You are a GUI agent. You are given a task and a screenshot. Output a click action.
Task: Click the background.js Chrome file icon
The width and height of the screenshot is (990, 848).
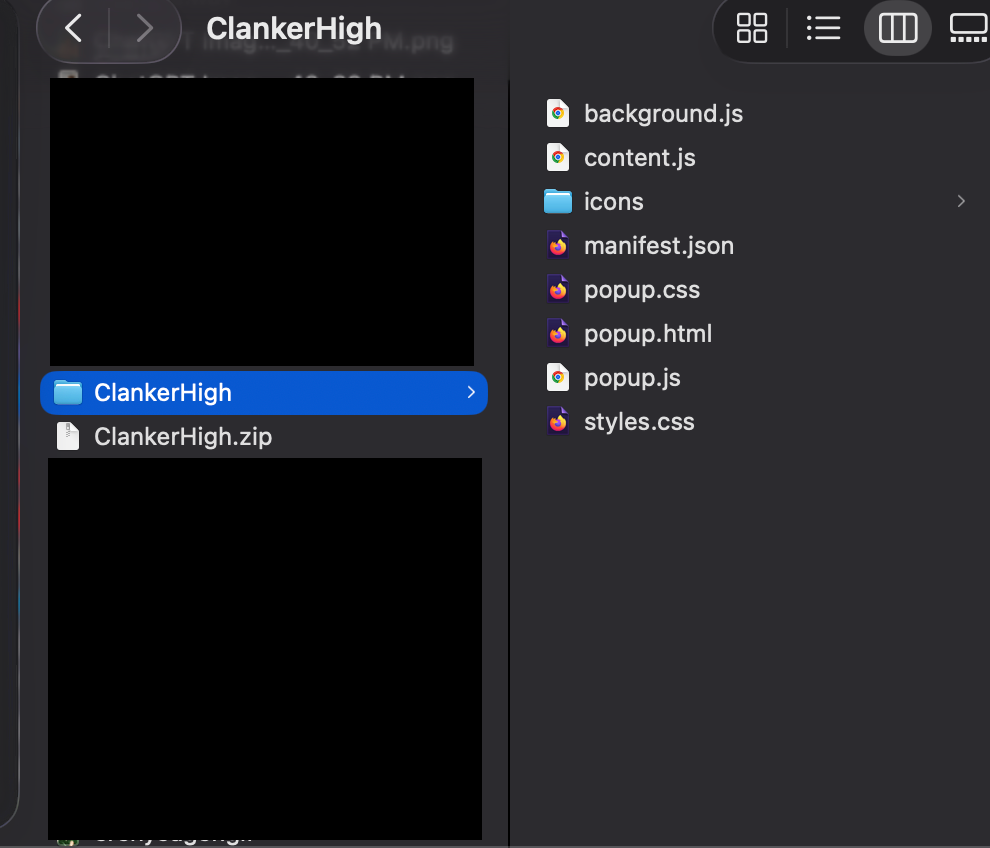coord(558,114)
